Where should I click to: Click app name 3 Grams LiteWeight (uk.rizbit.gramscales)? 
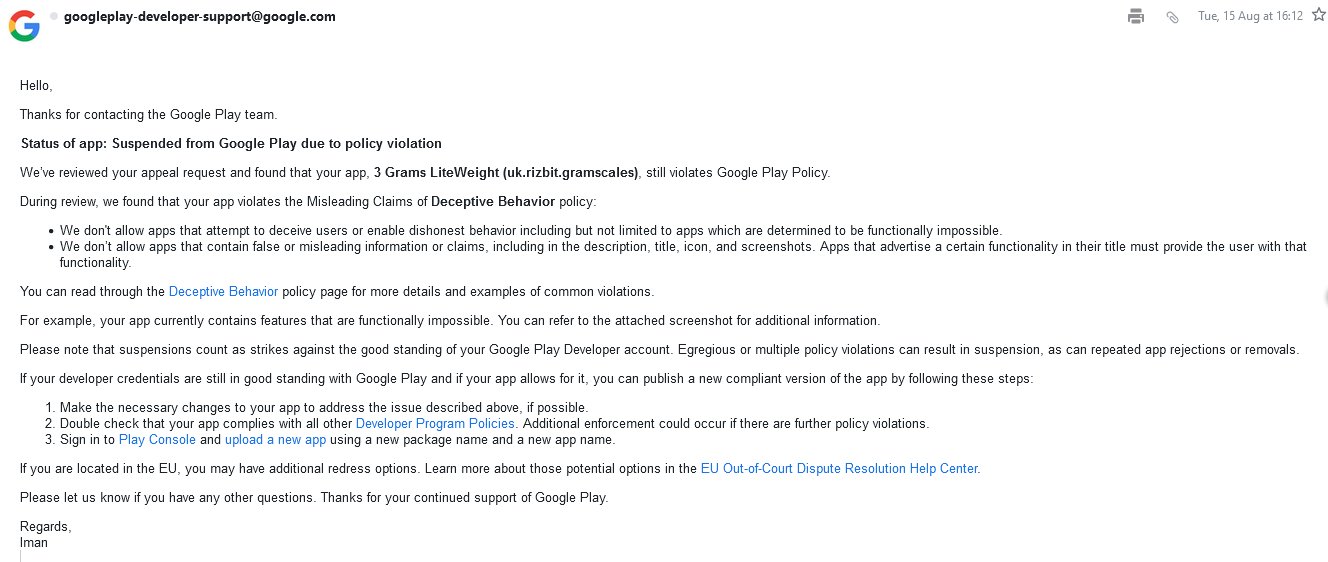[x=506, y=173]
